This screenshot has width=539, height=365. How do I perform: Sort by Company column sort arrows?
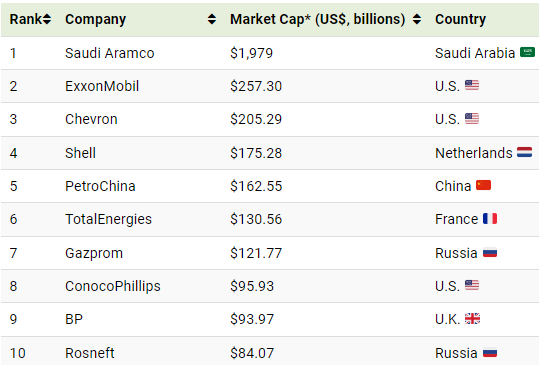pos(212,19)
